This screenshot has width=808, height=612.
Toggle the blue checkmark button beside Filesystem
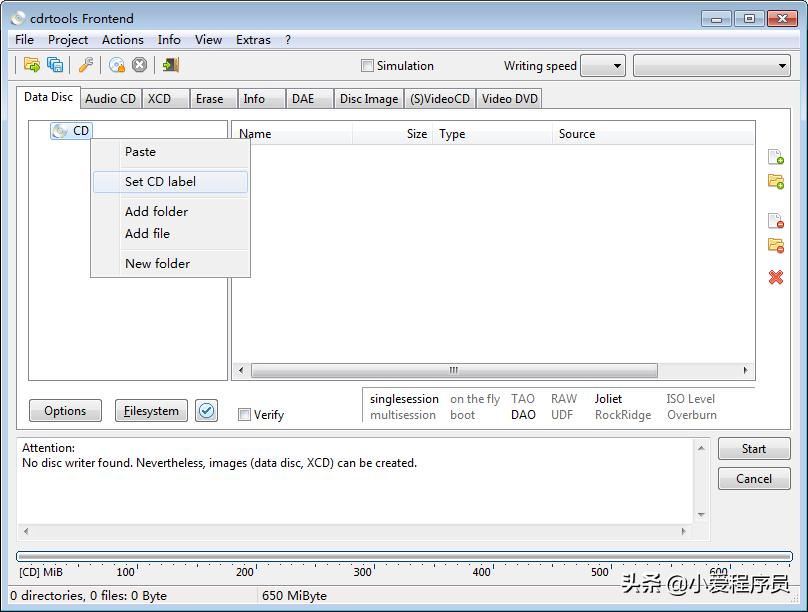click(207, 410)
